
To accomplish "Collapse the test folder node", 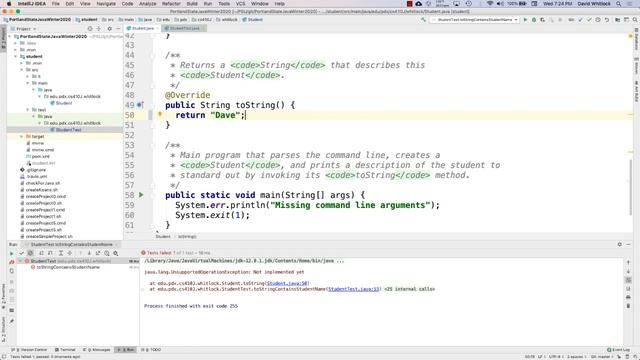I will pyautogui.click(x=28, y=110).
